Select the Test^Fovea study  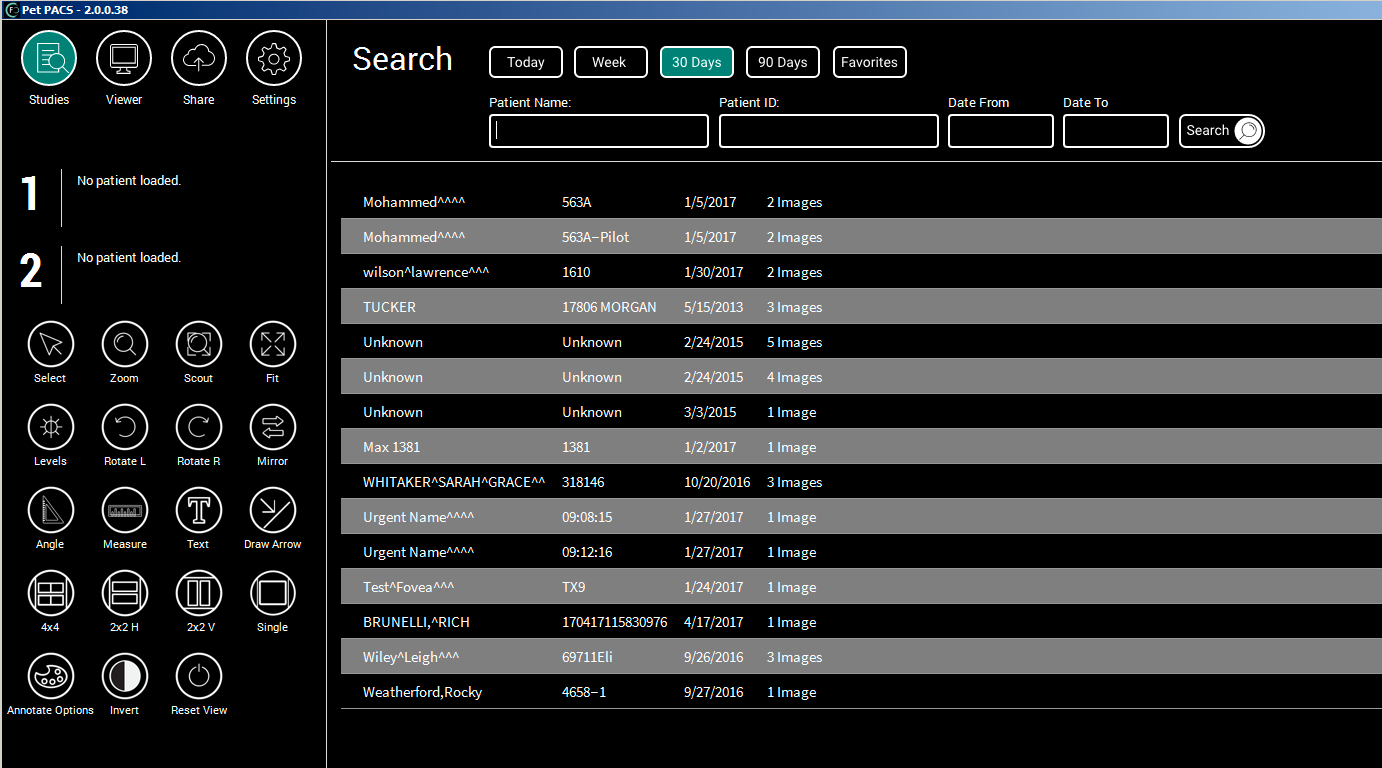click(861, 587)
